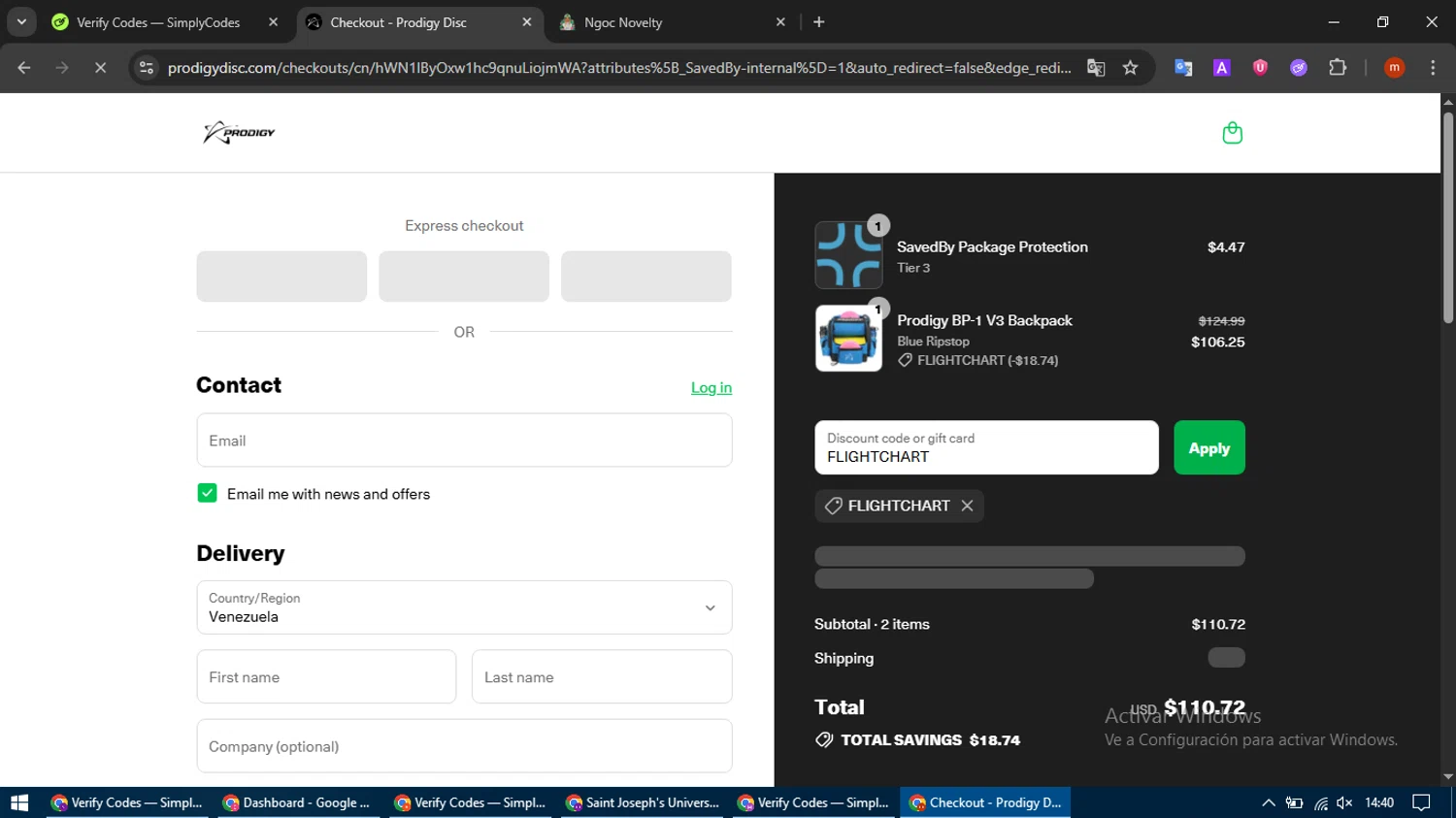Switch to Ngoc Novelty tab

(x=623, y=22)
